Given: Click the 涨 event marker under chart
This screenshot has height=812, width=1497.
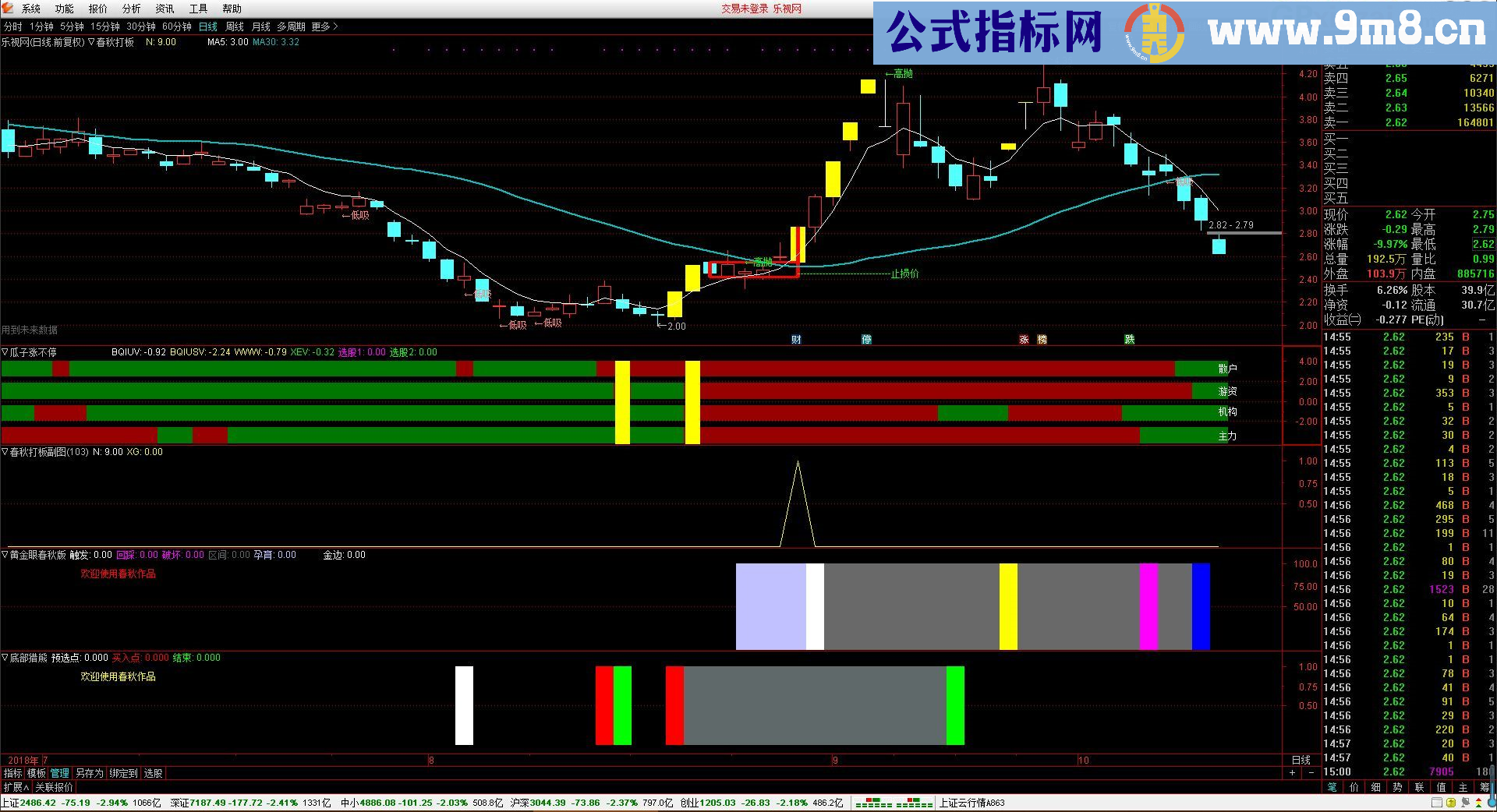Looking at the screenshot, I should coord(1024,339).
